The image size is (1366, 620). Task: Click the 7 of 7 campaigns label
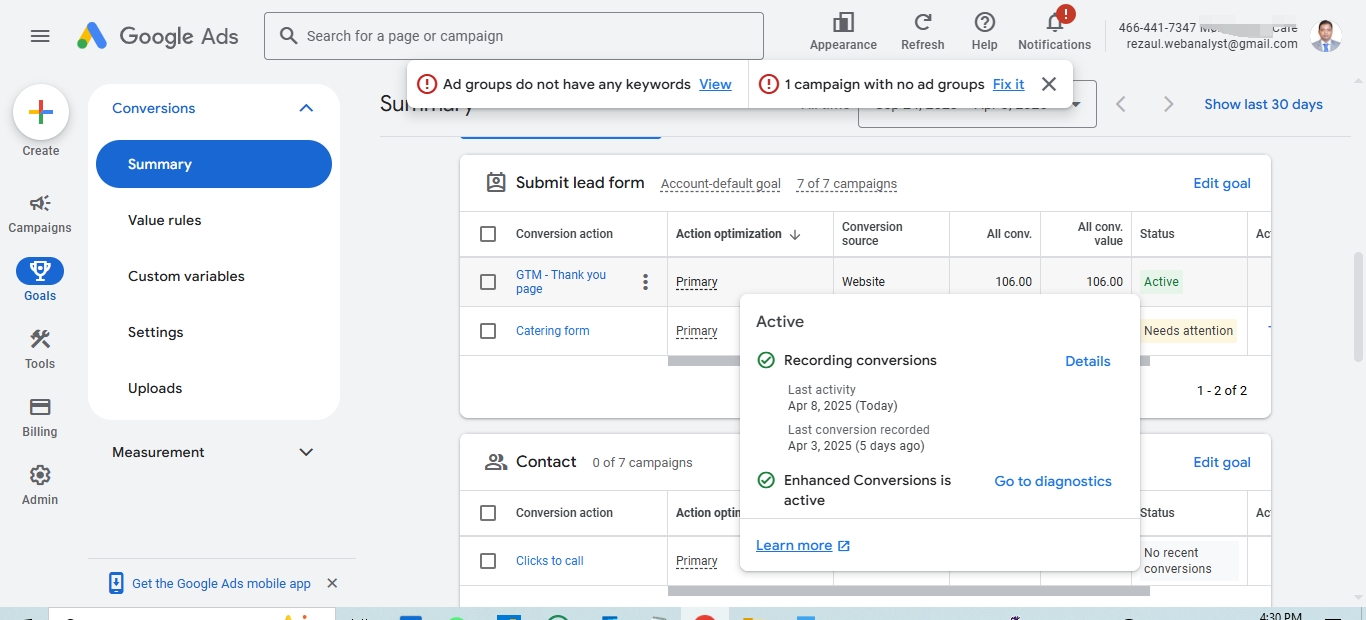847,184
